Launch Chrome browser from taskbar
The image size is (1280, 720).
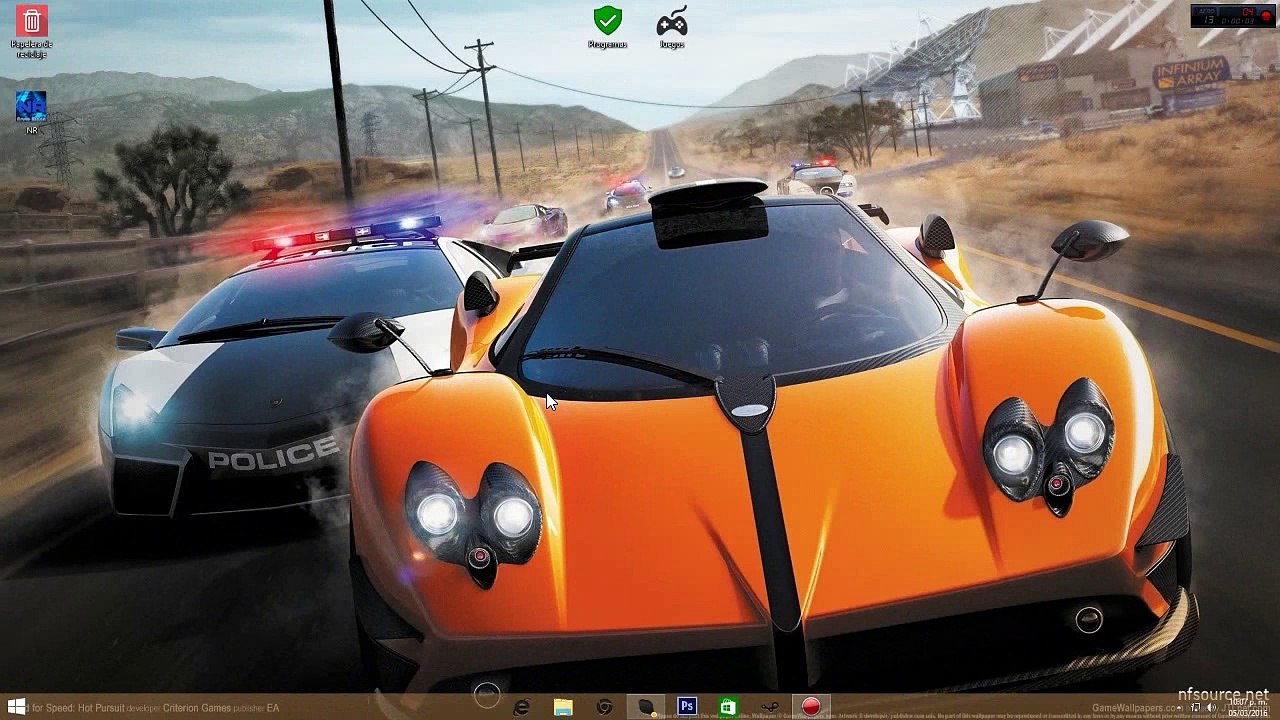tap(604, 707)
